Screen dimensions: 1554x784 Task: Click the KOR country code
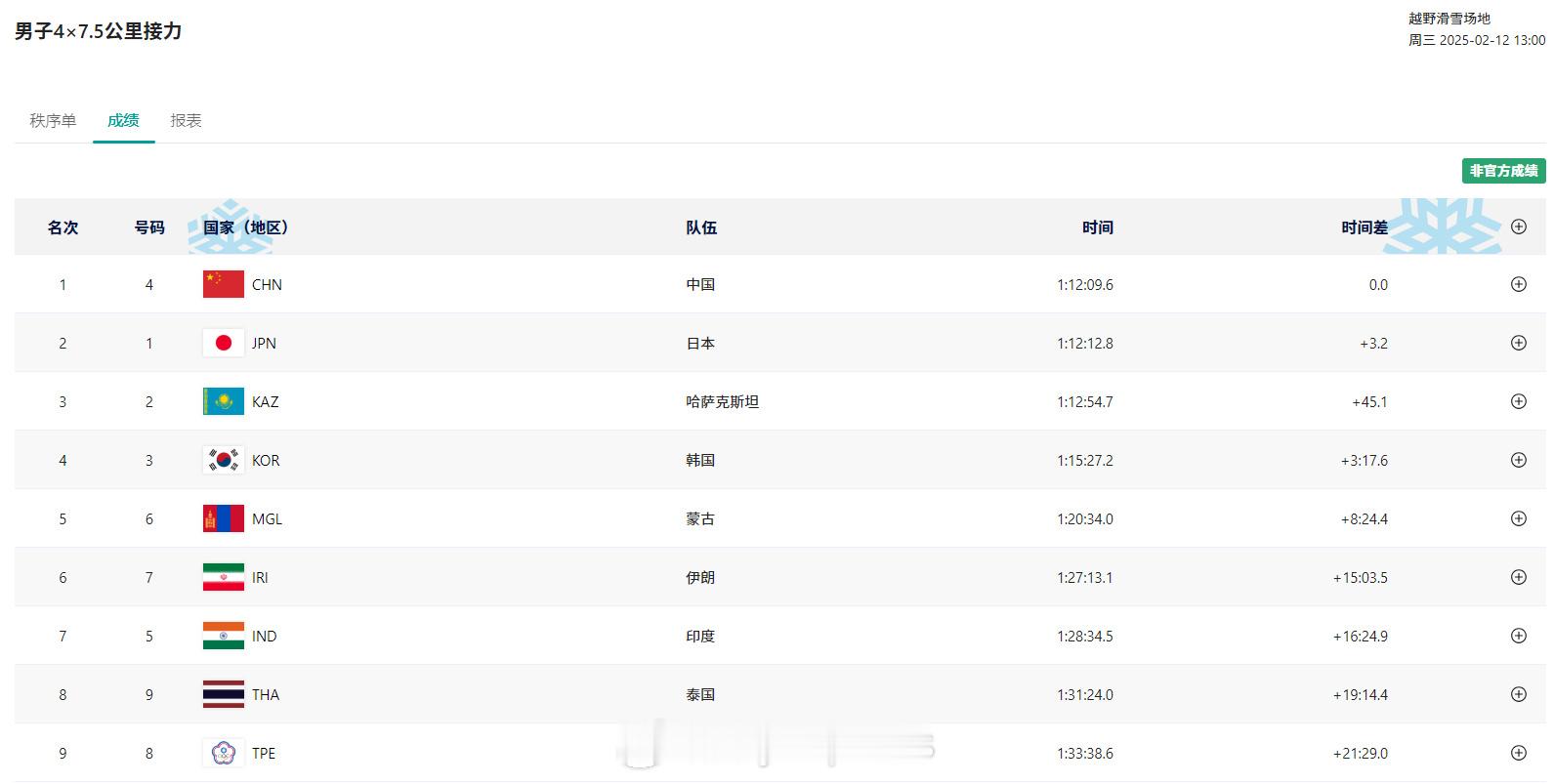pyautogui.click(x=266, y=461)
